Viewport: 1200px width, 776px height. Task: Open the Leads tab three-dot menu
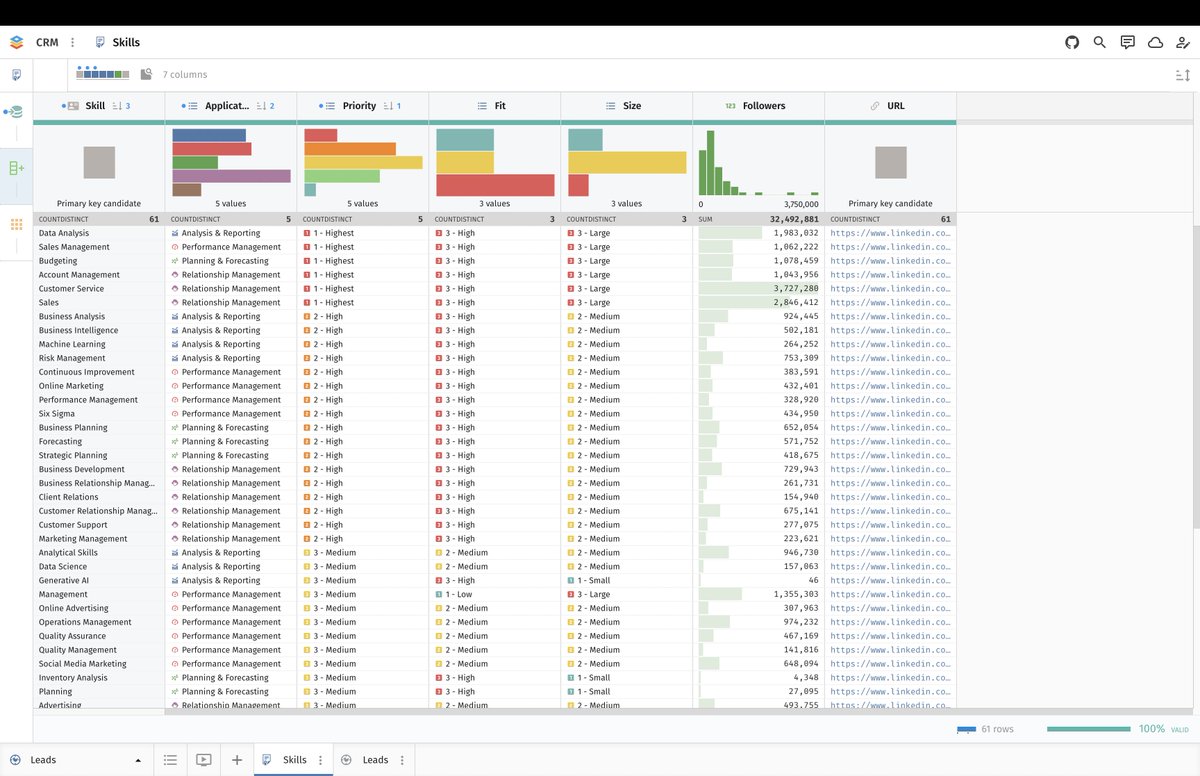point(402,760)
